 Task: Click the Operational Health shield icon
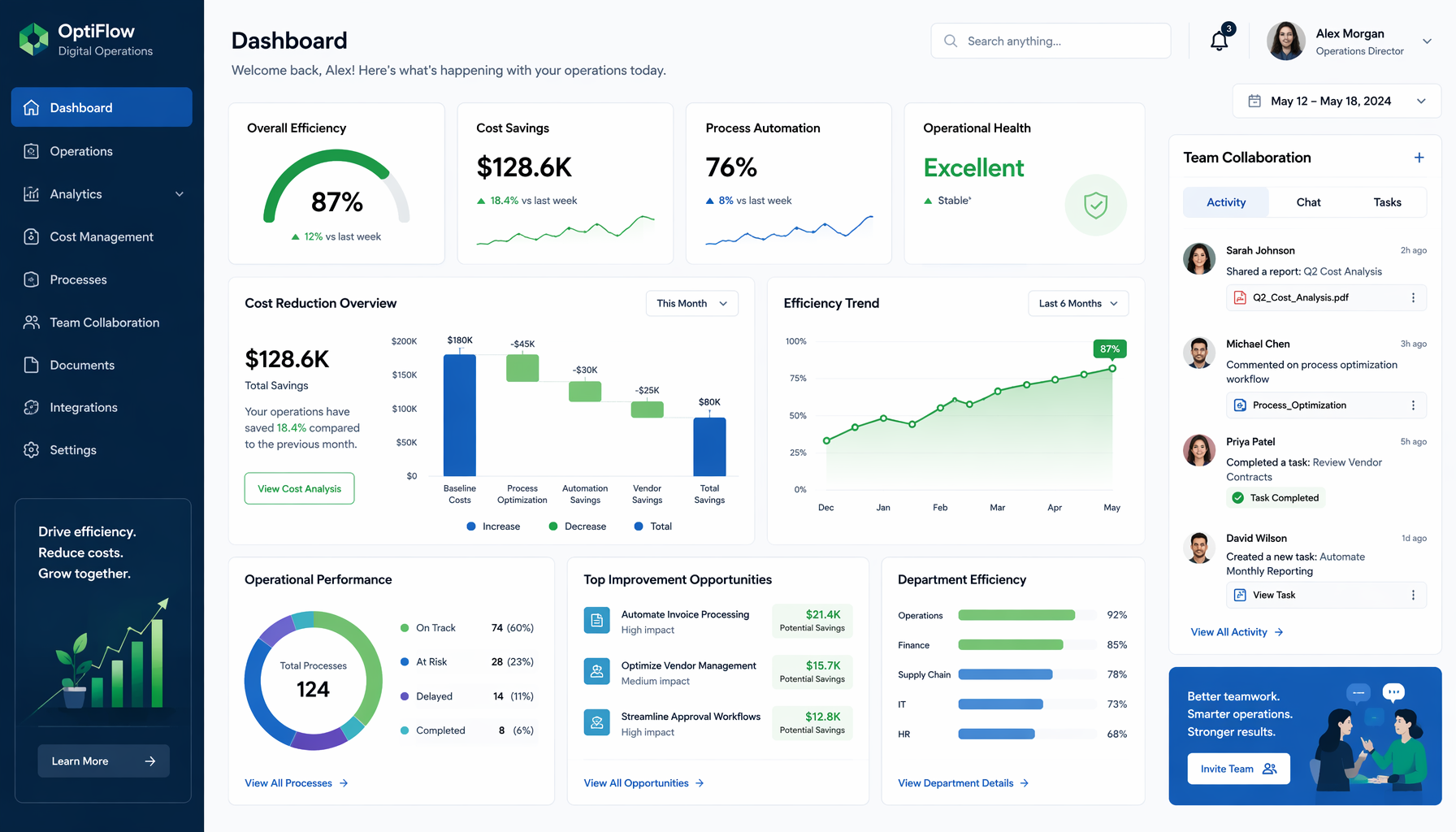click(x=1095, y=205)
